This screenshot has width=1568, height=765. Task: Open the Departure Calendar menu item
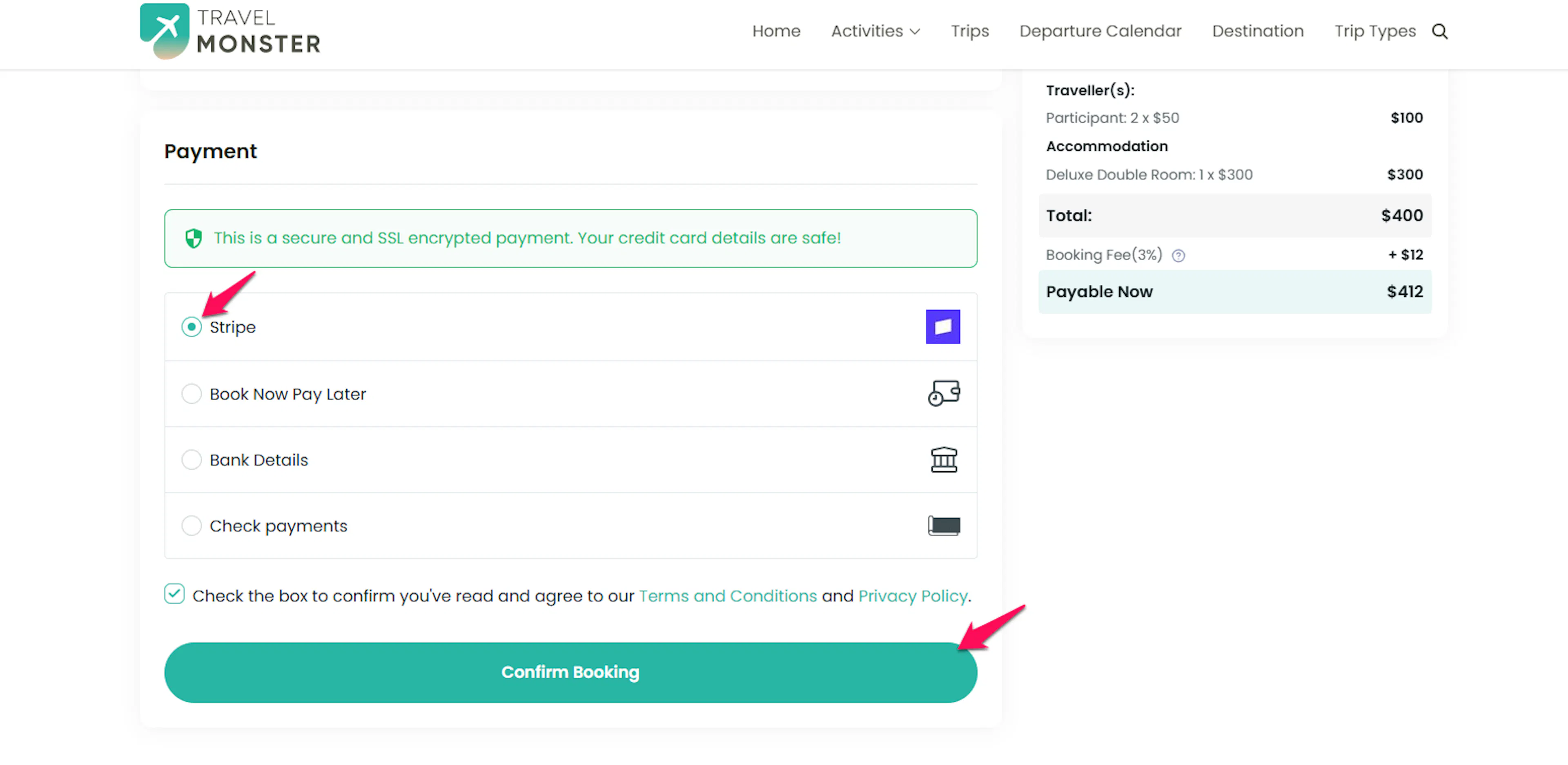(1100, 31)
